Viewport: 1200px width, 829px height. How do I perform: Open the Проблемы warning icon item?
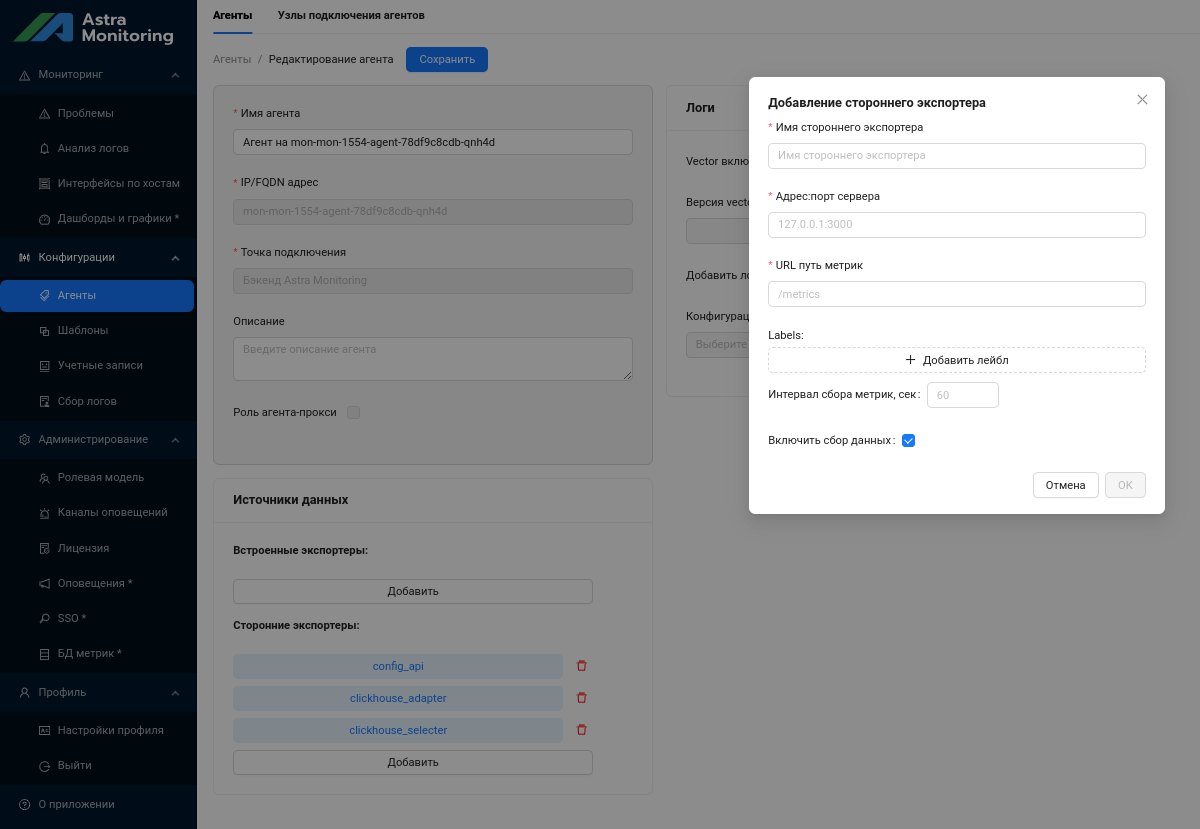(44, 114)
